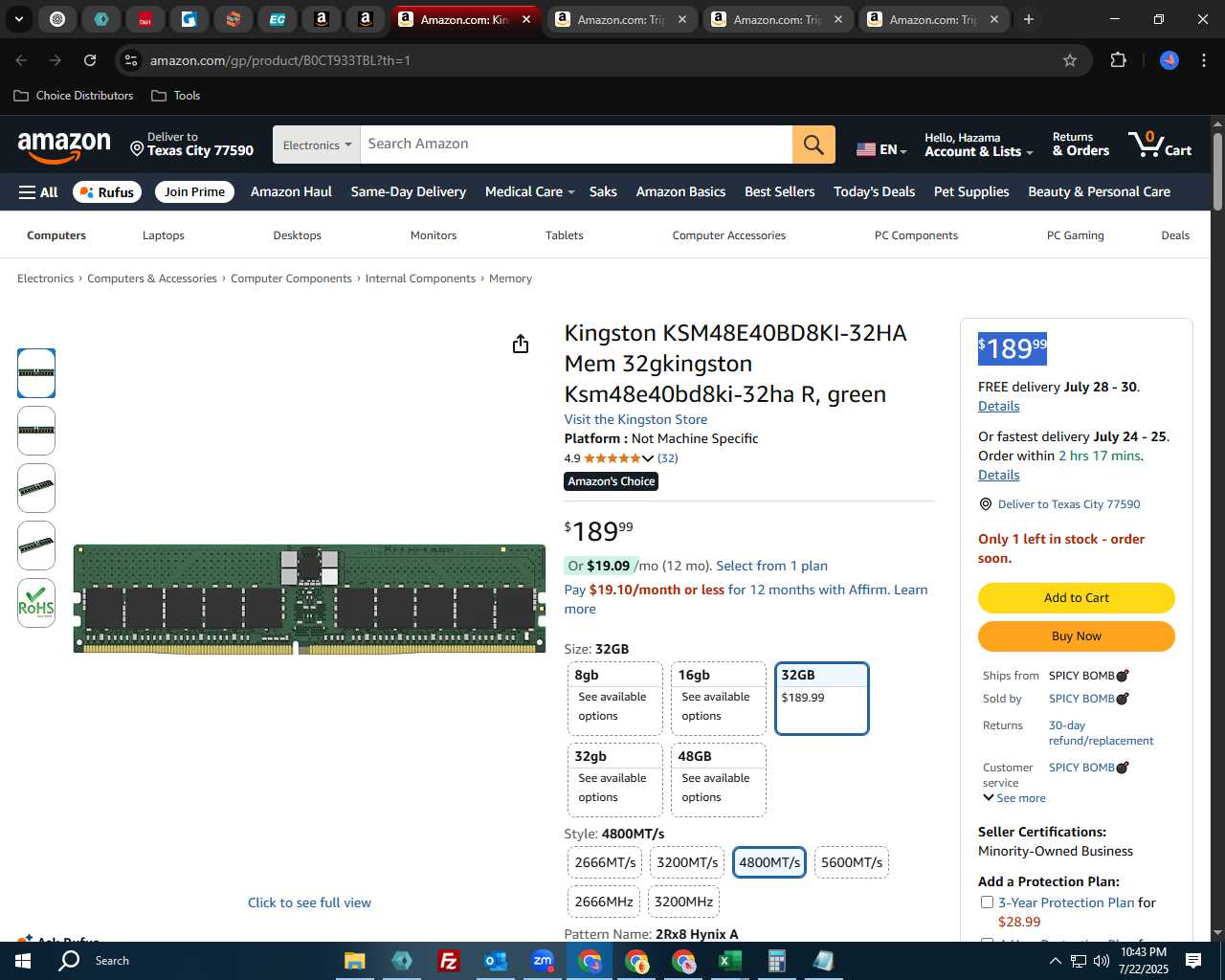
Task: Open Internal Components breadcrumb link
Action: point(420,278)
